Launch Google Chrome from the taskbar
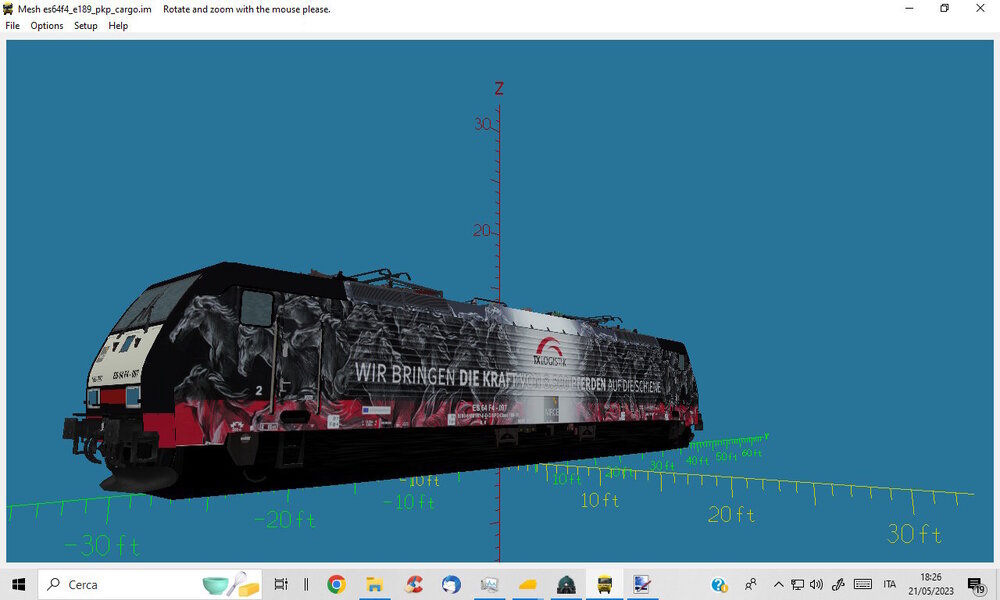1000x600 pixels. pyautogui.click(x=336, y=584)
